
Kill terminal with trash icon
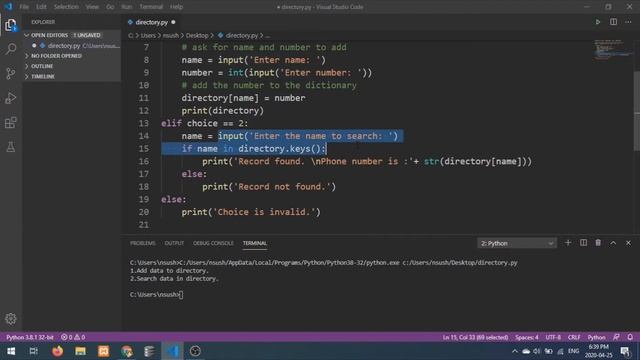(x=598, y=243)
